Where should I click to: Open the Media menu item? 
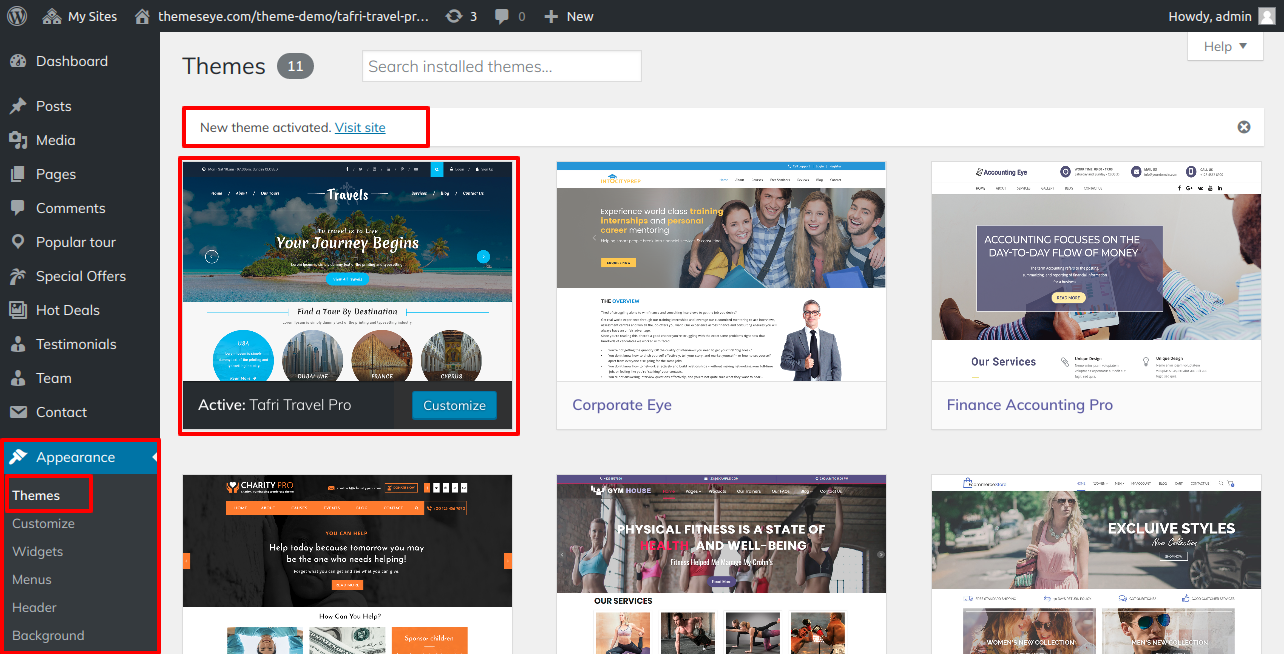(x=56, y=140)
